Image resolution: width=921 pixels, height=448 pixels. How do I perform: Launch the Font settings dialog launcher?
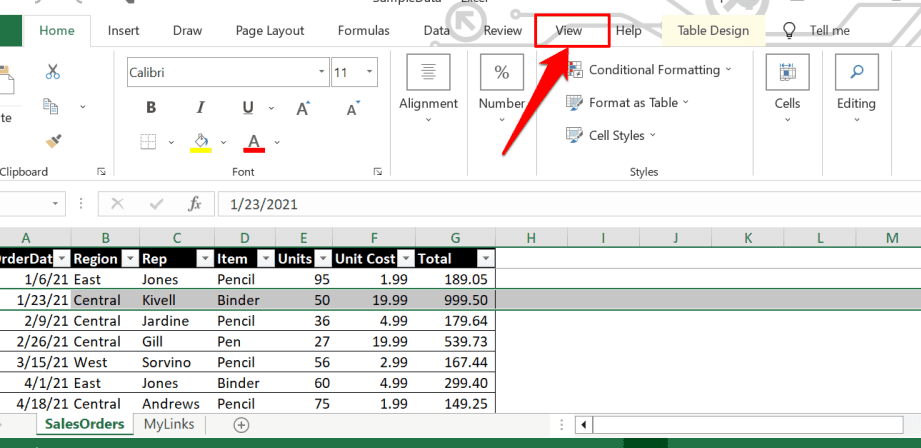377,172
